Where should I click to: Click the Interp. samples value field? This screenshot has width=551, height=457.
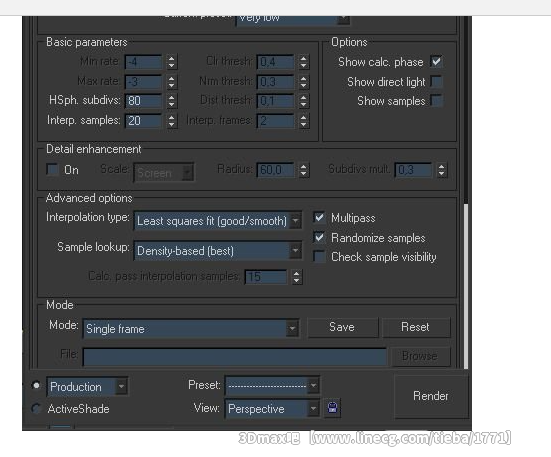point(143,121)
